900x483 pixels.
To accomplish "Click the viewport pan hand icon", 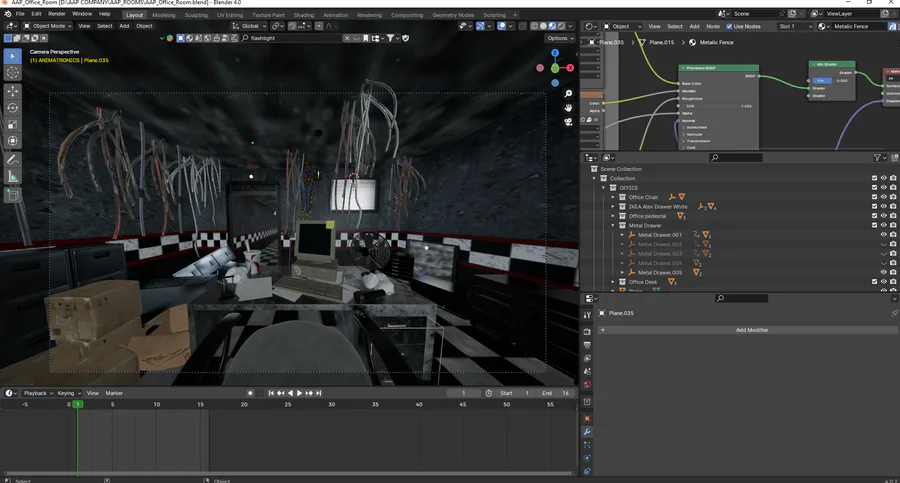I will click(568, 107).
